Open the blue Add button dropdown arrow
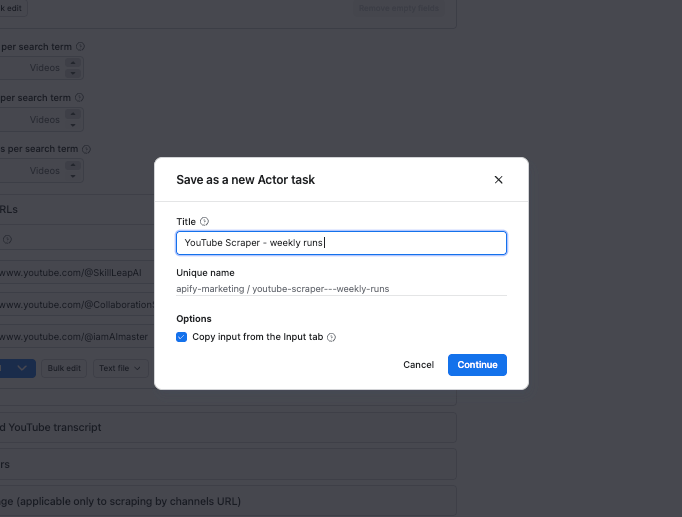Screen dimensions: 682x517 coord(22,368)
